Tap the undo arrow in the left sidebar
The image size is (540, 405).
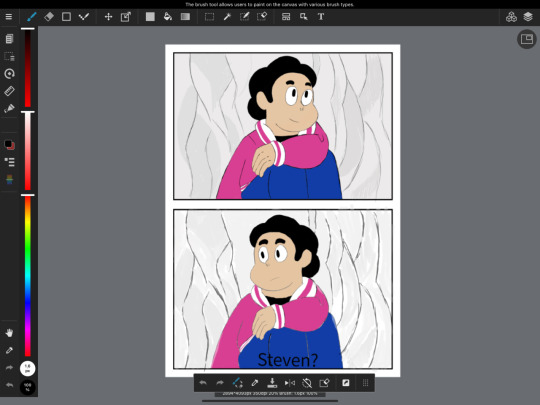pos(9,385)
